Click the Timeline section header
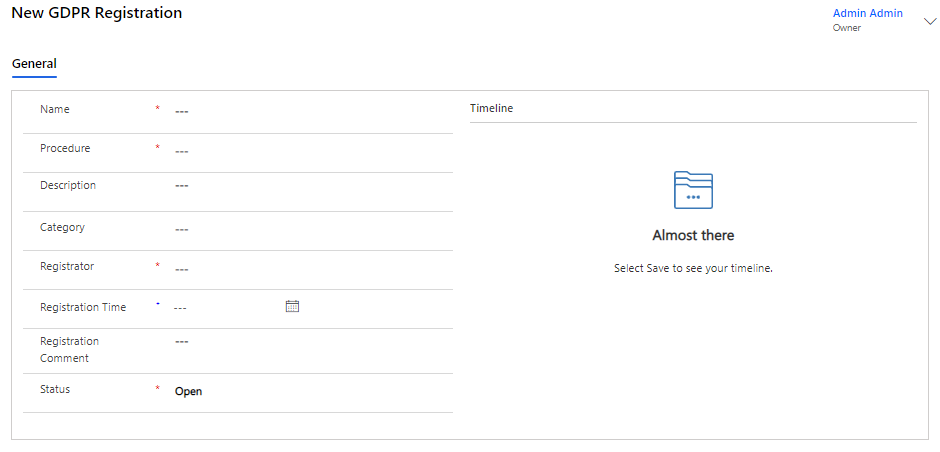Screen dimensions: 940x452 click(x=491, y=108)
